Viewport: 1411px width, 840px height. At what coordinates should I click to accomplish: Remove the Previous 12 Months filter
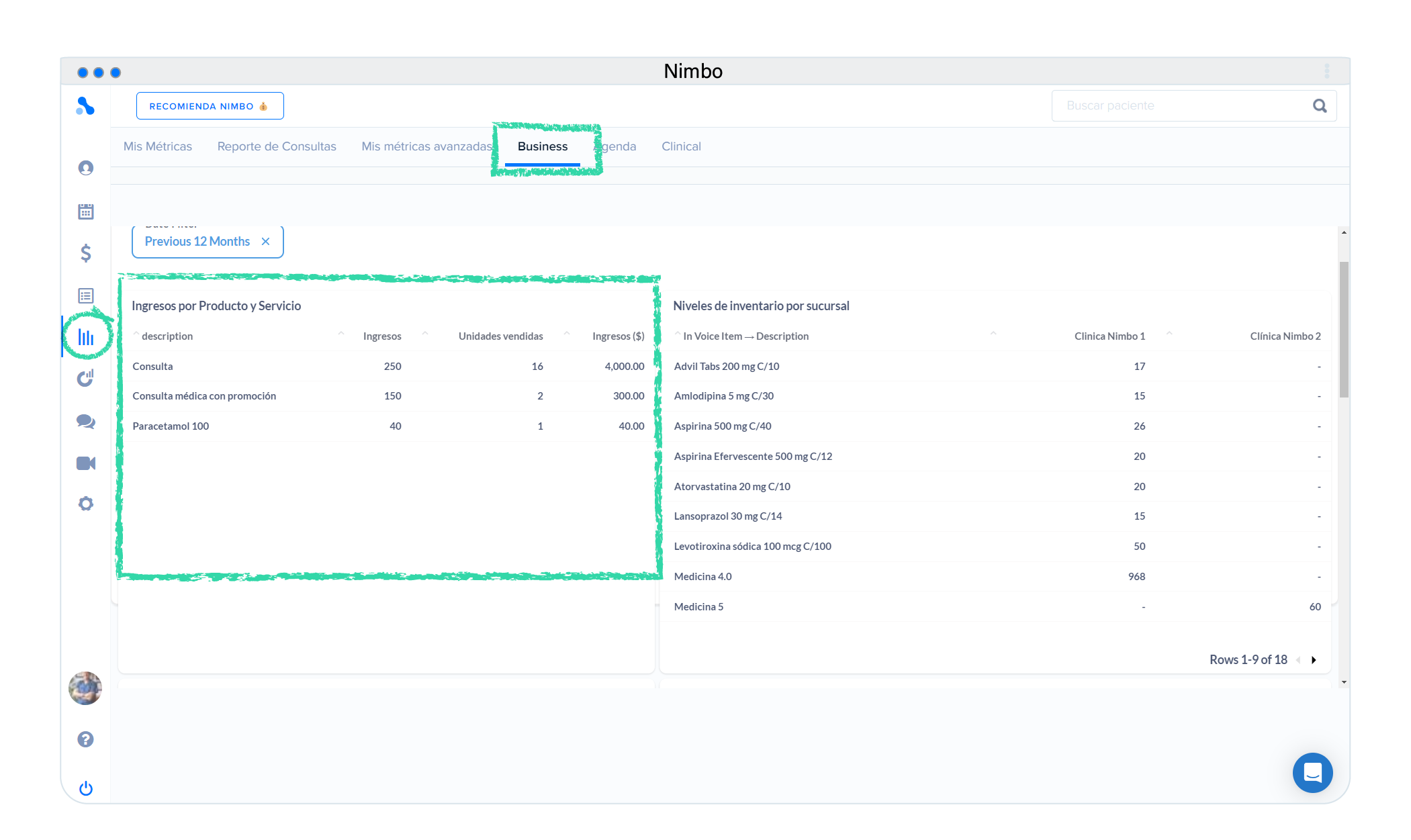coord(266,242)
